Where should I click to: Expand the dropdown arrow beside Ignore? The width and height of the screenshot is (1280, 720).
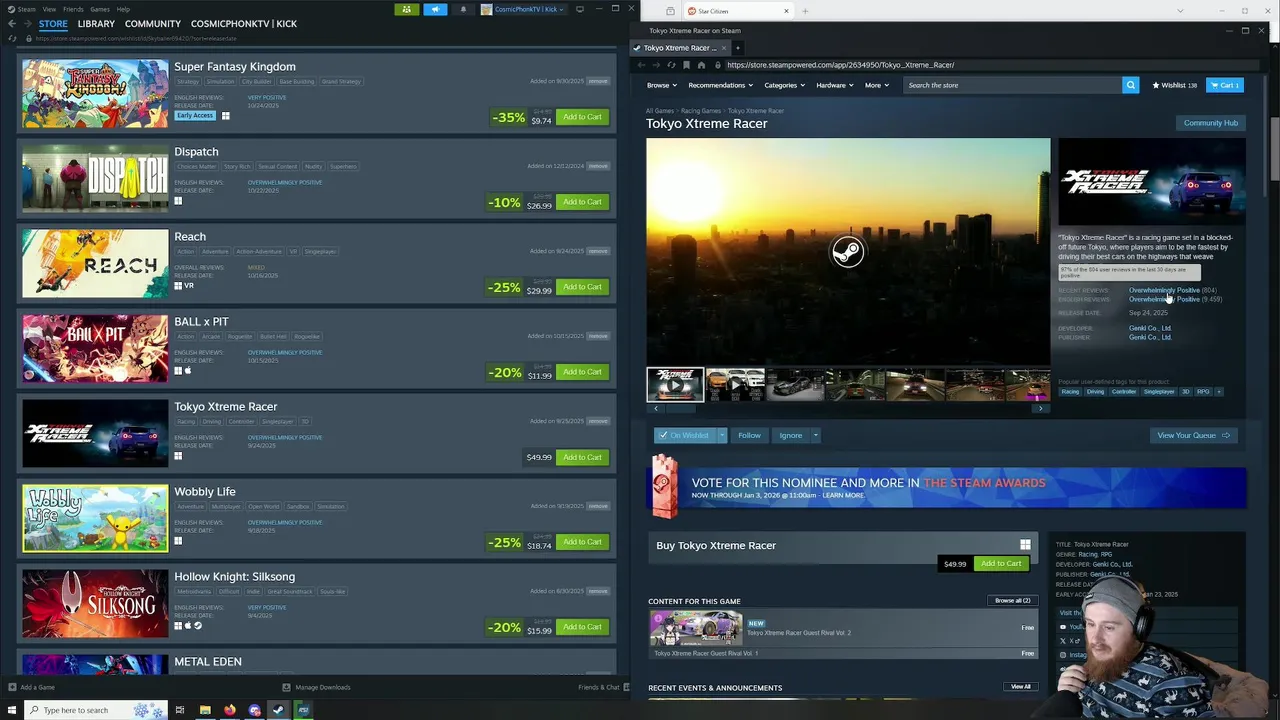(x=815, y=435)
